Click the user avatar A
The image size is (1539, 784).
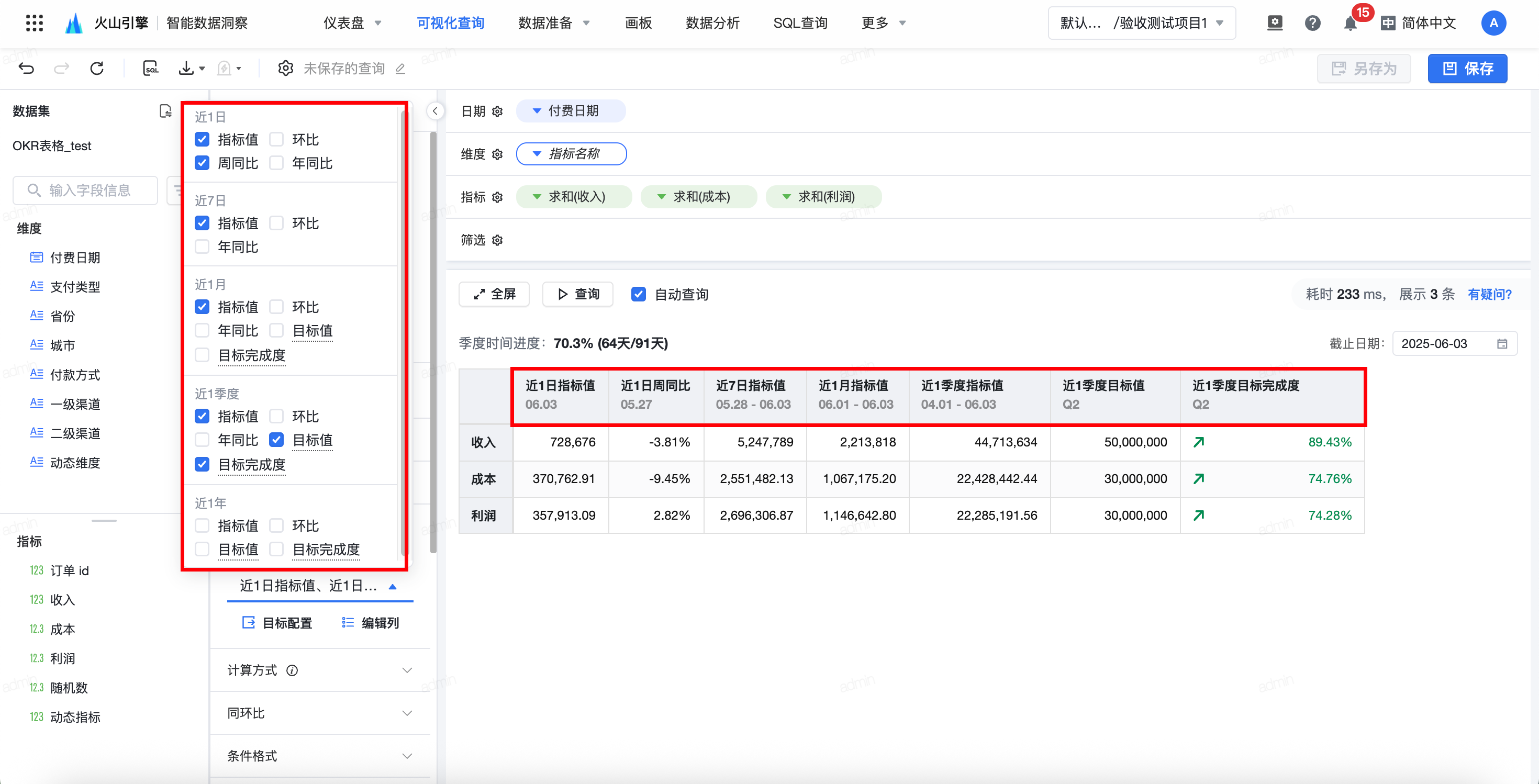tap(1493, 23)
